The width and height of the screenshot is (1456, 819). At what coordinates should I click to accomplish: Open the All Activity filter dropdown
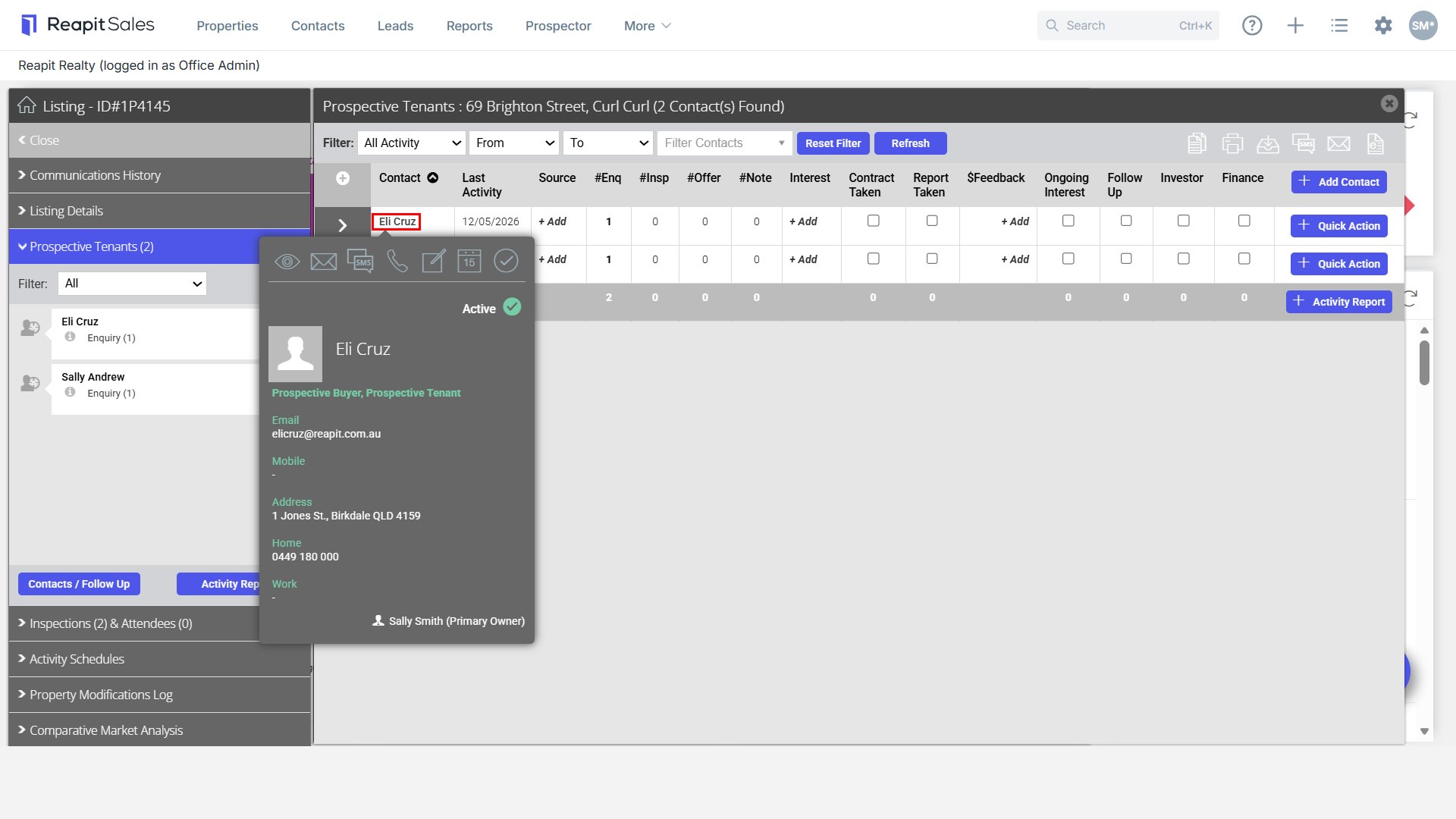click(x=412, y=143)
